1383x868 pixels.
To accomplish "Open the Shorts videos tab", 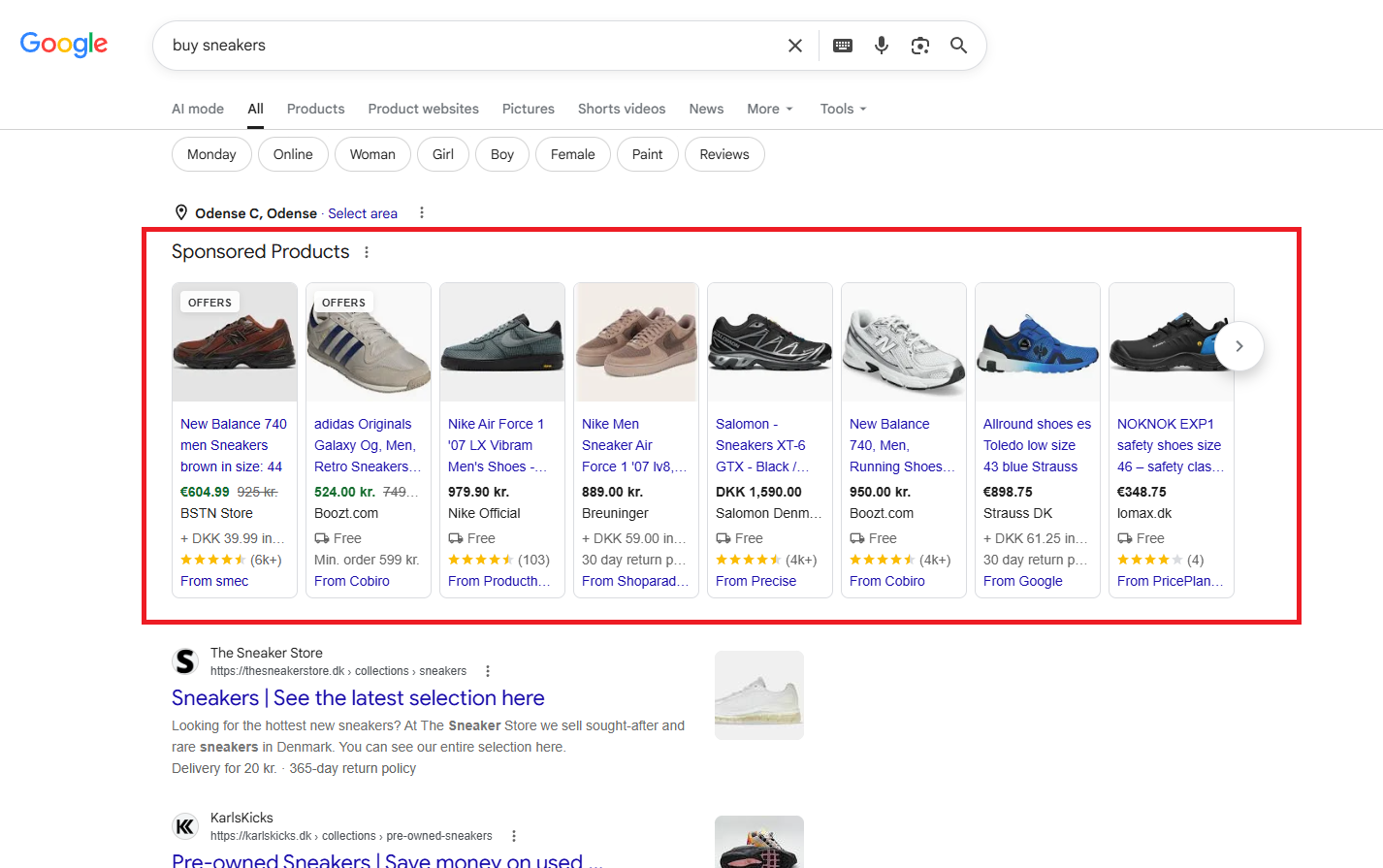I will [x=622, y=109].
